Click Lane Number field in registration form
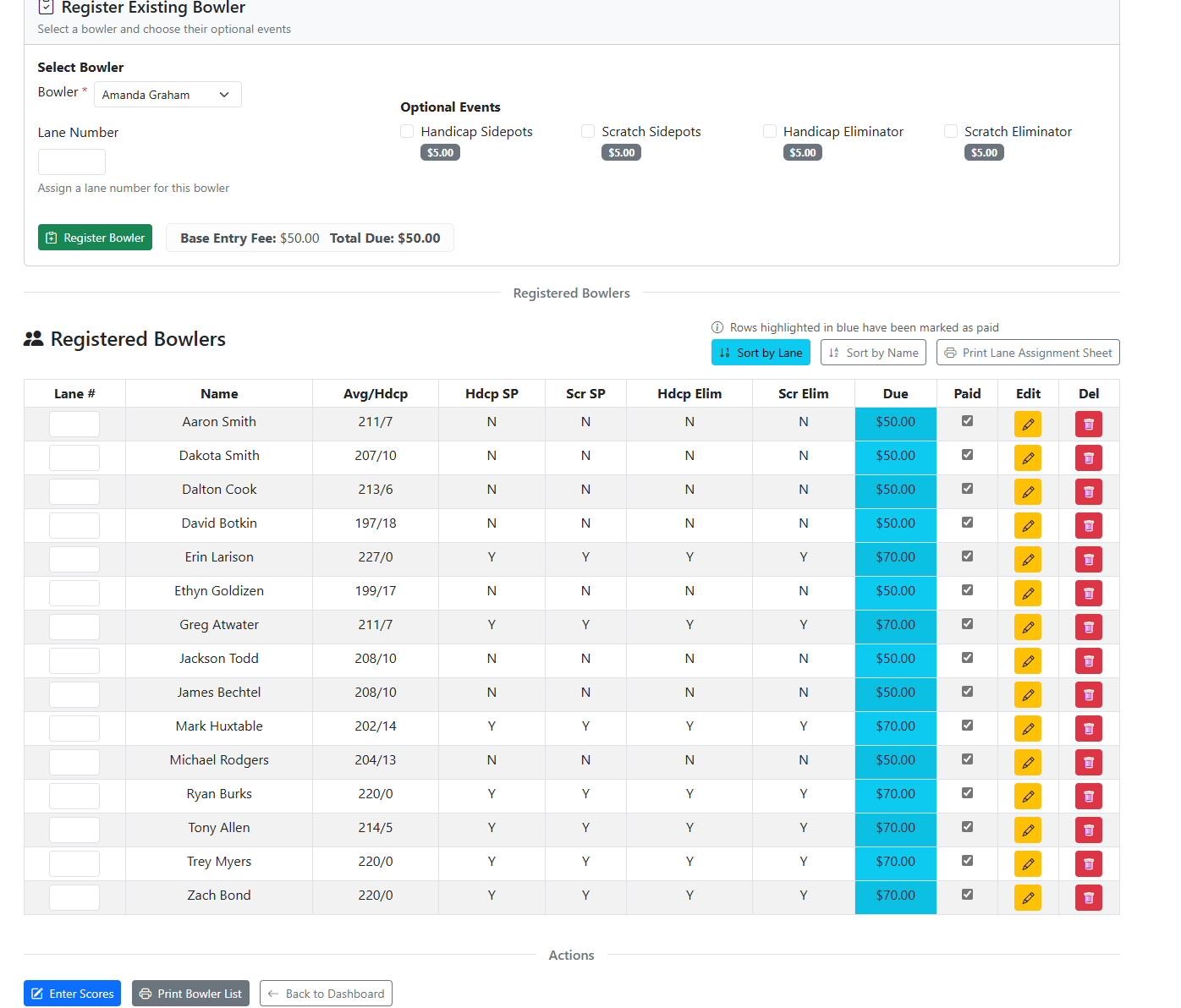The height and width of the screenshot is (1008, 1181). coord(72,162)
